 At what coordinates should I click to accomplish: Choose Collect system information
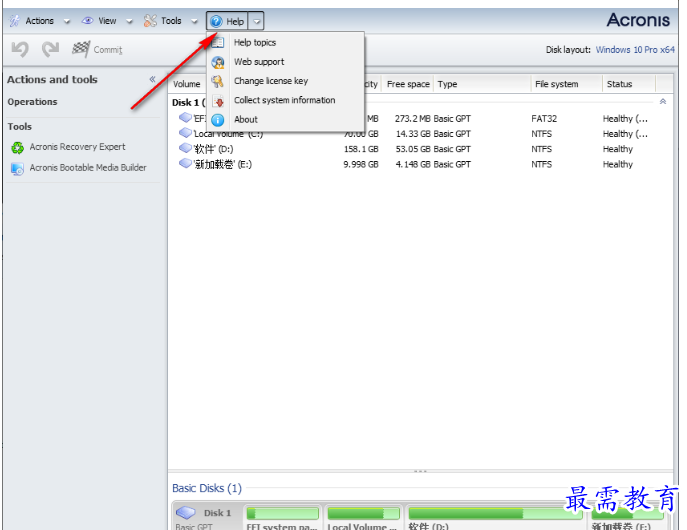[x=286, y=100]
